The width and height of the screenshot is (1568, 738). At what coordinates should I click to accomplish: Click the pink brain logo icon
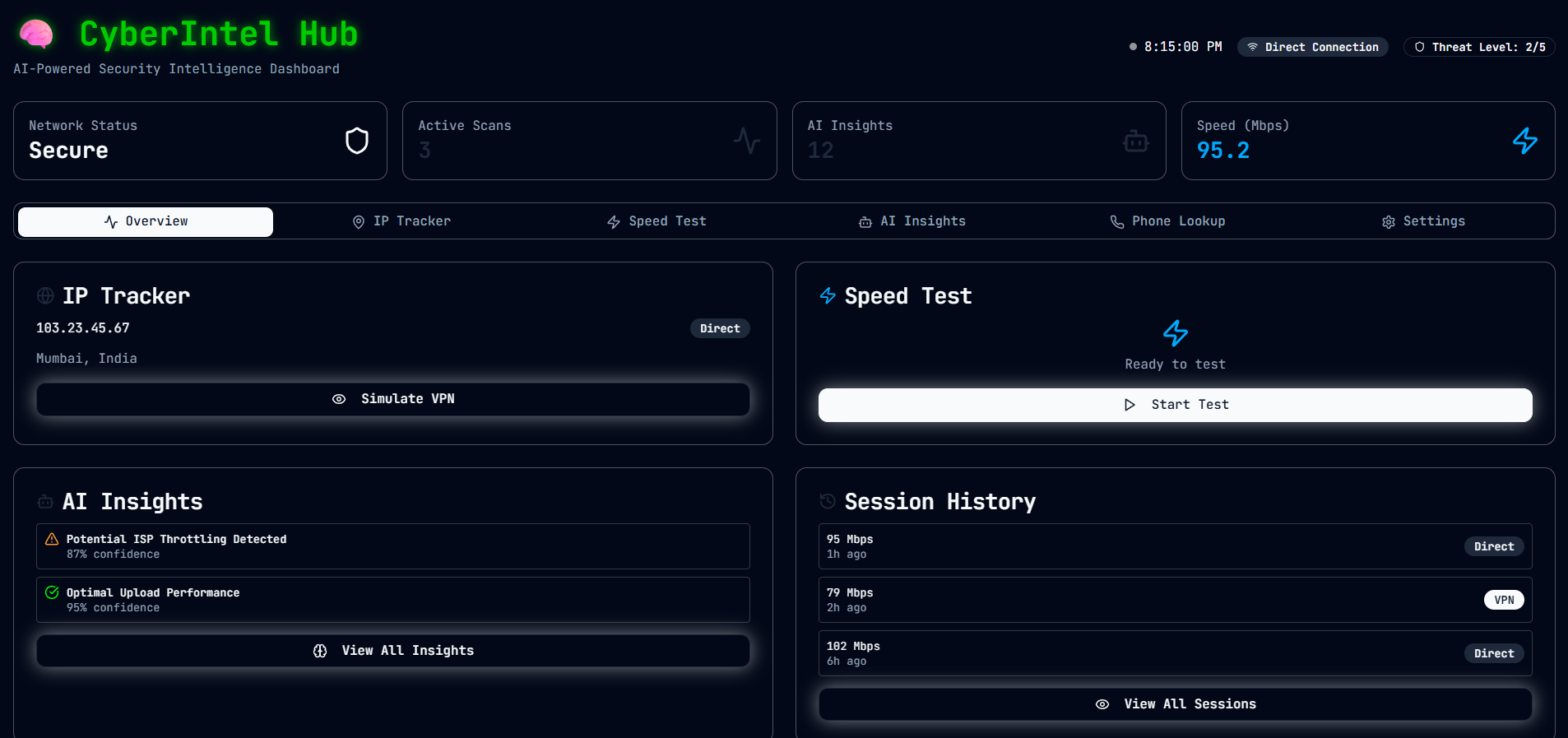click(x=36, y=35)
